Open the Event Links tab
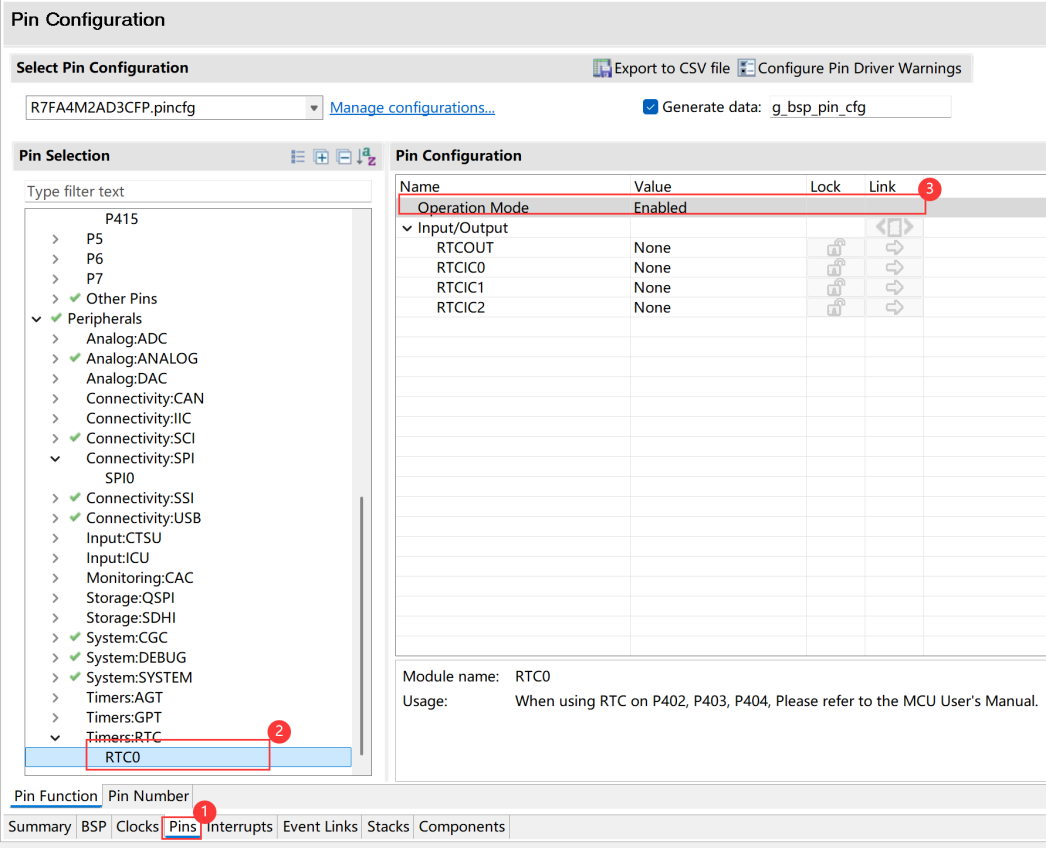This screenshot has height=849, width=1046. pyautogui.click(x=320, y=826)
